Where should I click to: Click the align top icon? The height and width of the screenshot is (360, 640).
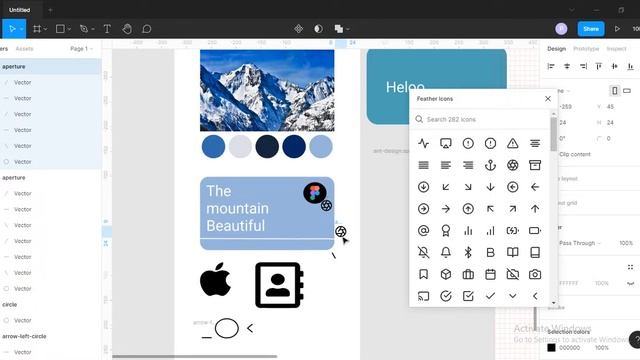click(x=599, y=66)
